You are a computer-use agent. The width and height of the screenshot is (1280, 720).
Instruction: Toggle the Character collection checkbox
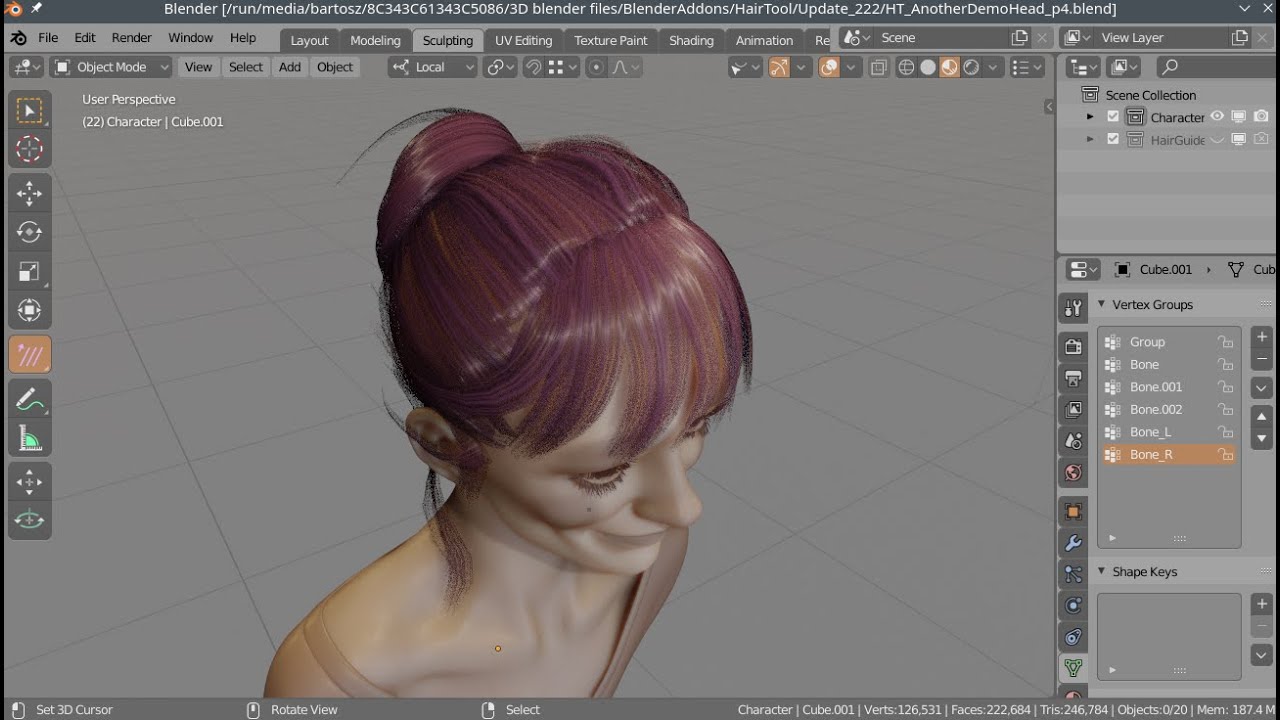coord(1113,117)
